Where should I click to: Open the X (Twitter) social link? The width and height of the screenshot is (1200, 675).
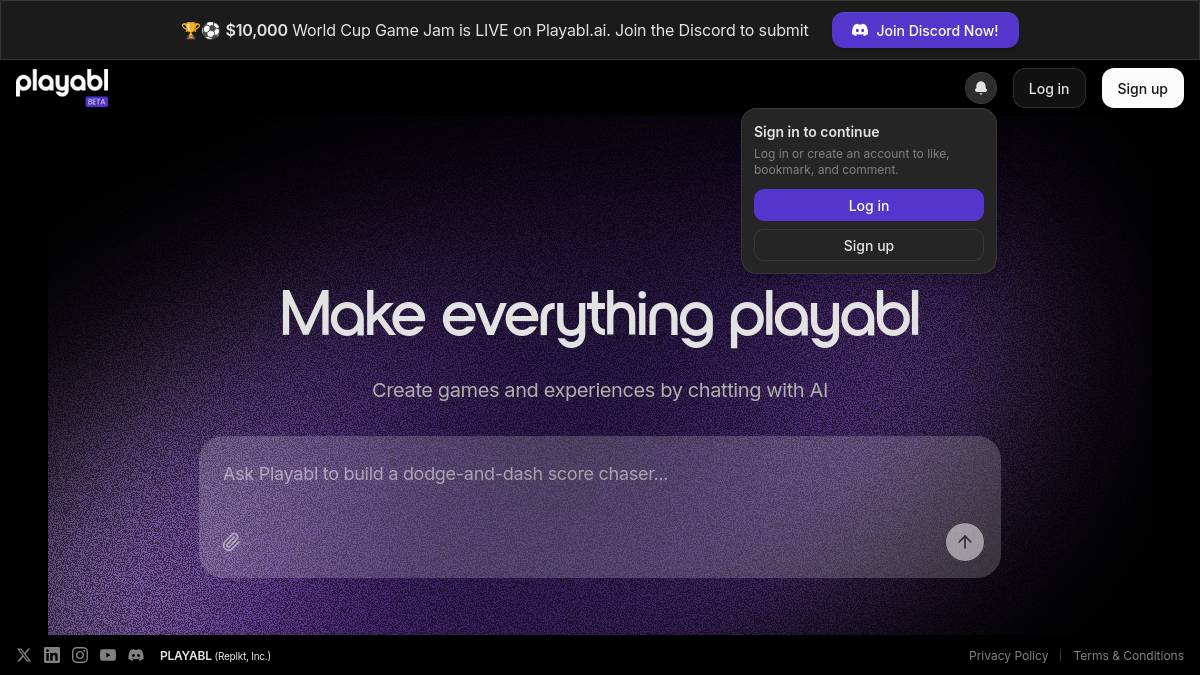coord(24,655)
